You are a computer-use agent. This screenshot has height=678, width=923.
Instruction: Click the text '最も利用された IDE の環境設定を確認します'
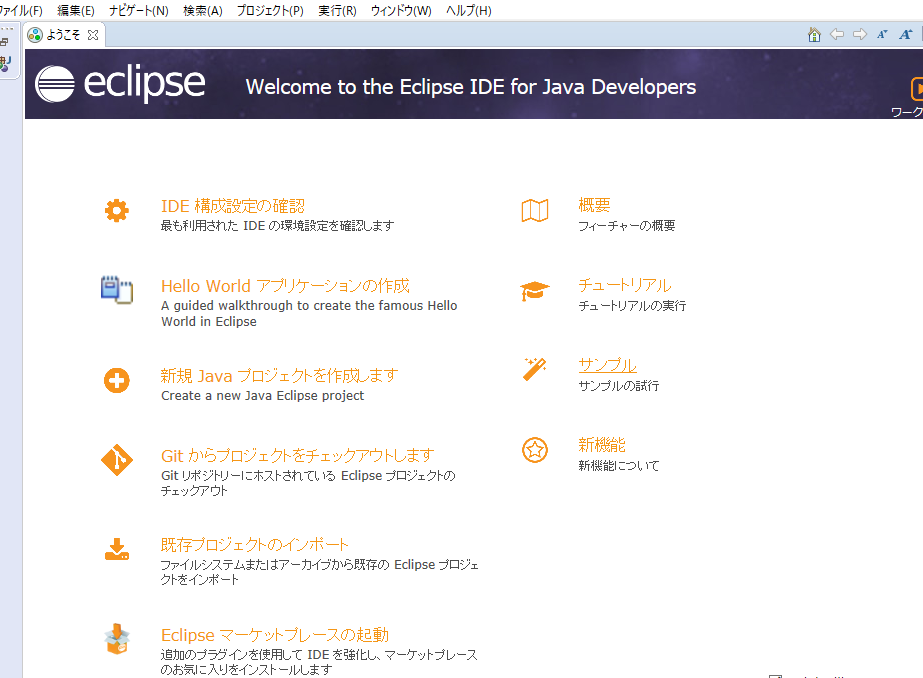278,226
